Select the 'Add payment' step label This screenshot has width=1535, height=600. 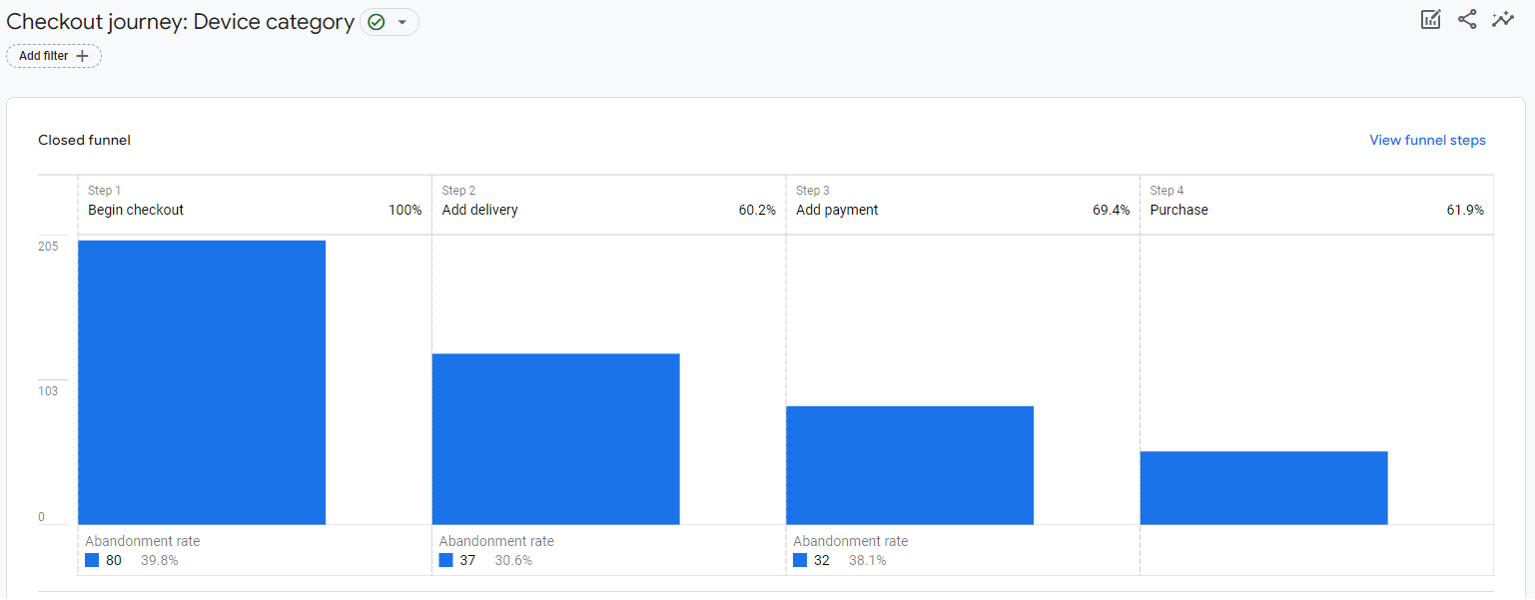[837, 210]
